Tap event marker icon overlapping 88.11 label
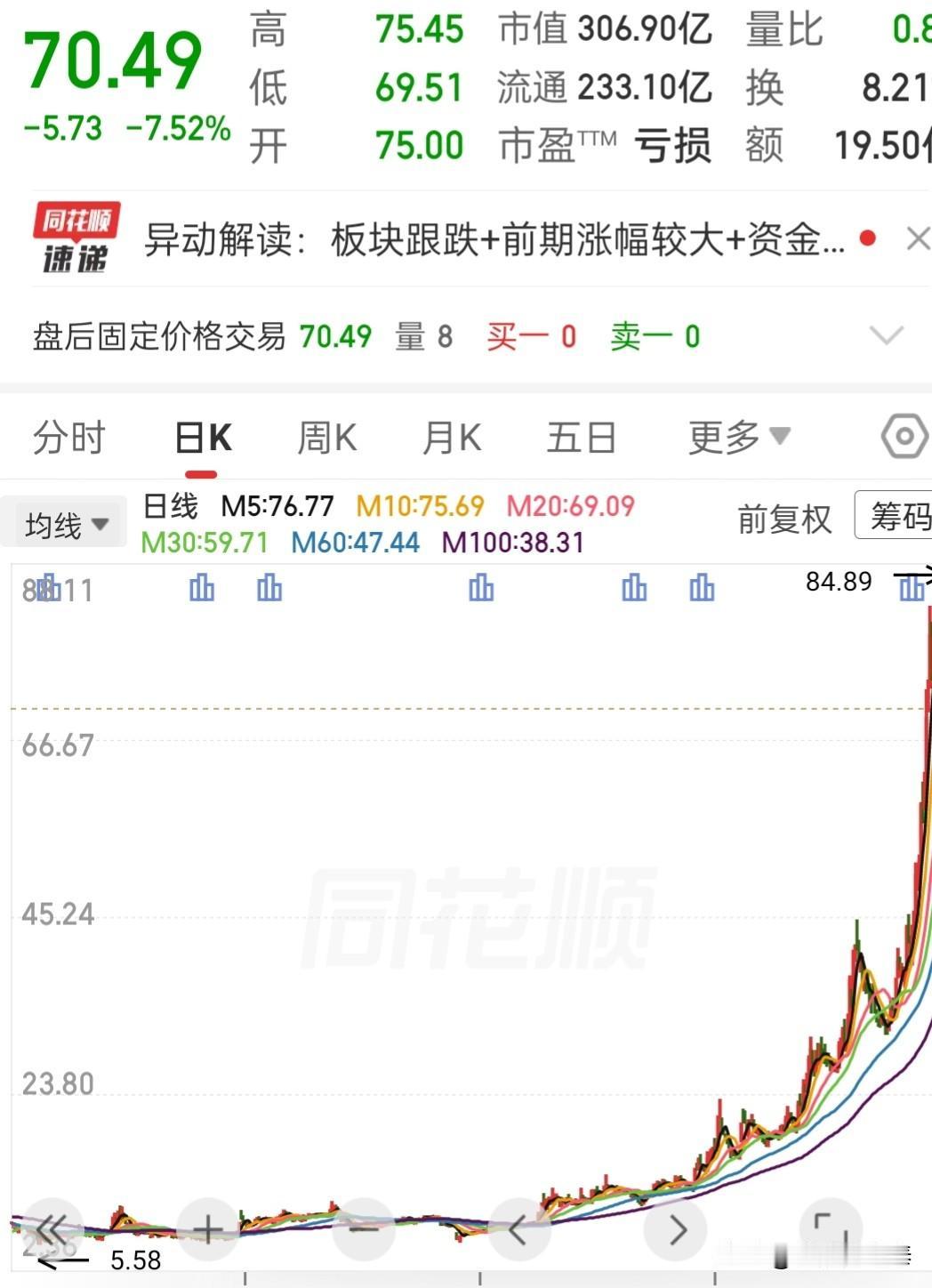This screenshot has width=932, height=1288. [48, 588]
